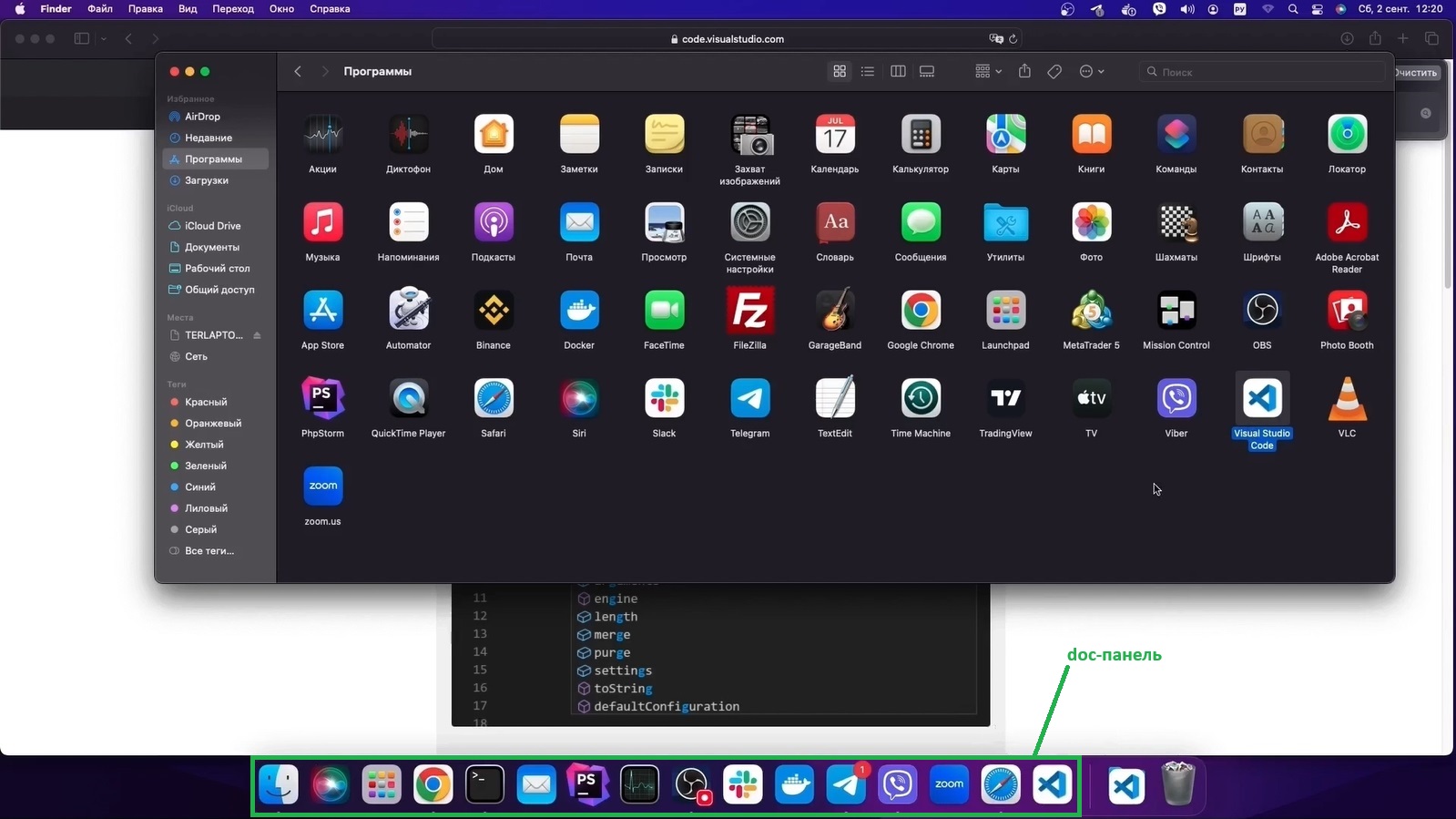Reload page in Safari address bar
The width and height of the screenshot is (1456, 819).
1013,39
